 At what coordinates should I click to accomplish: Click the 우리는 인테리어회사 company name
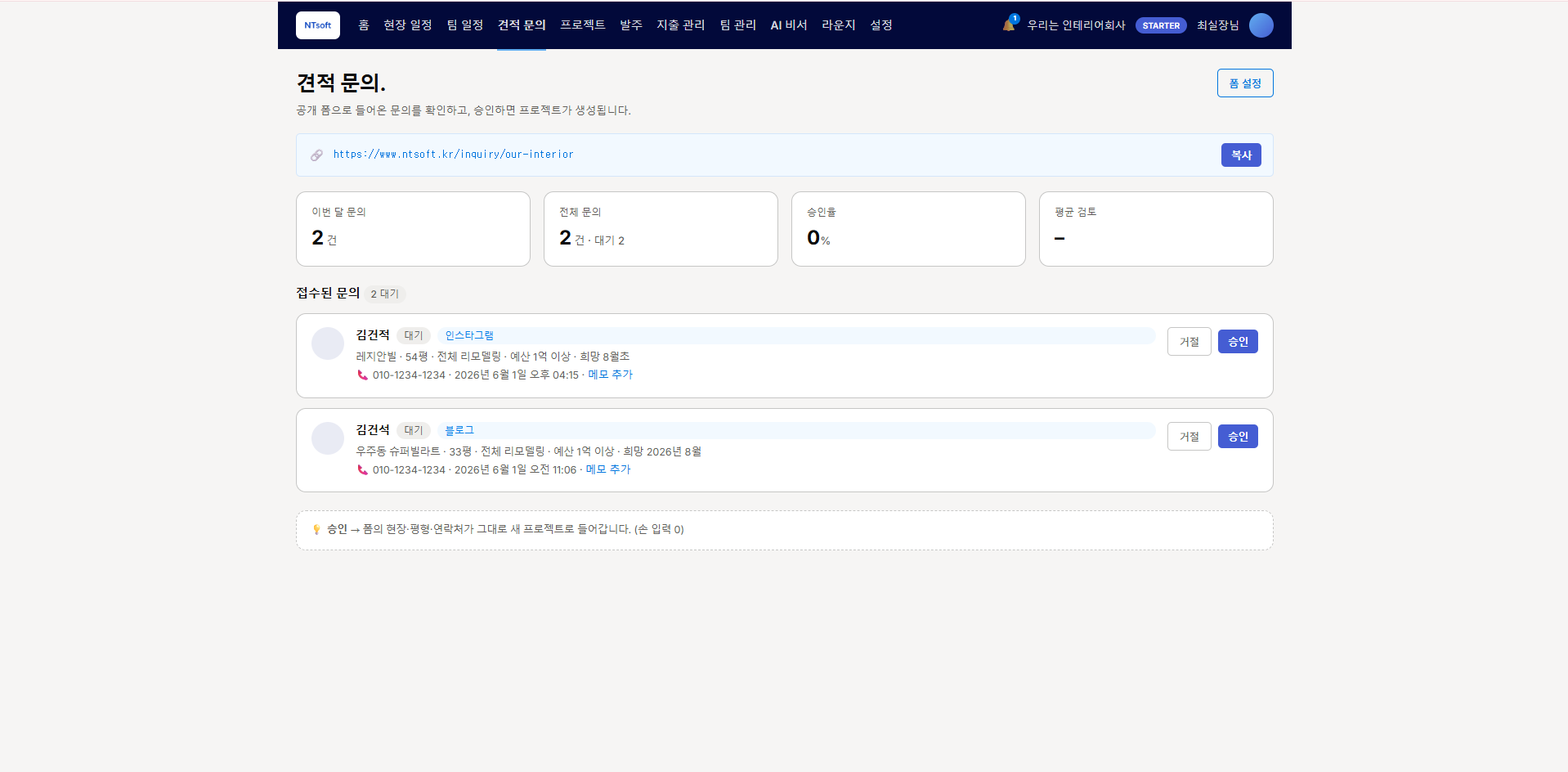(x=1076, y=25)
